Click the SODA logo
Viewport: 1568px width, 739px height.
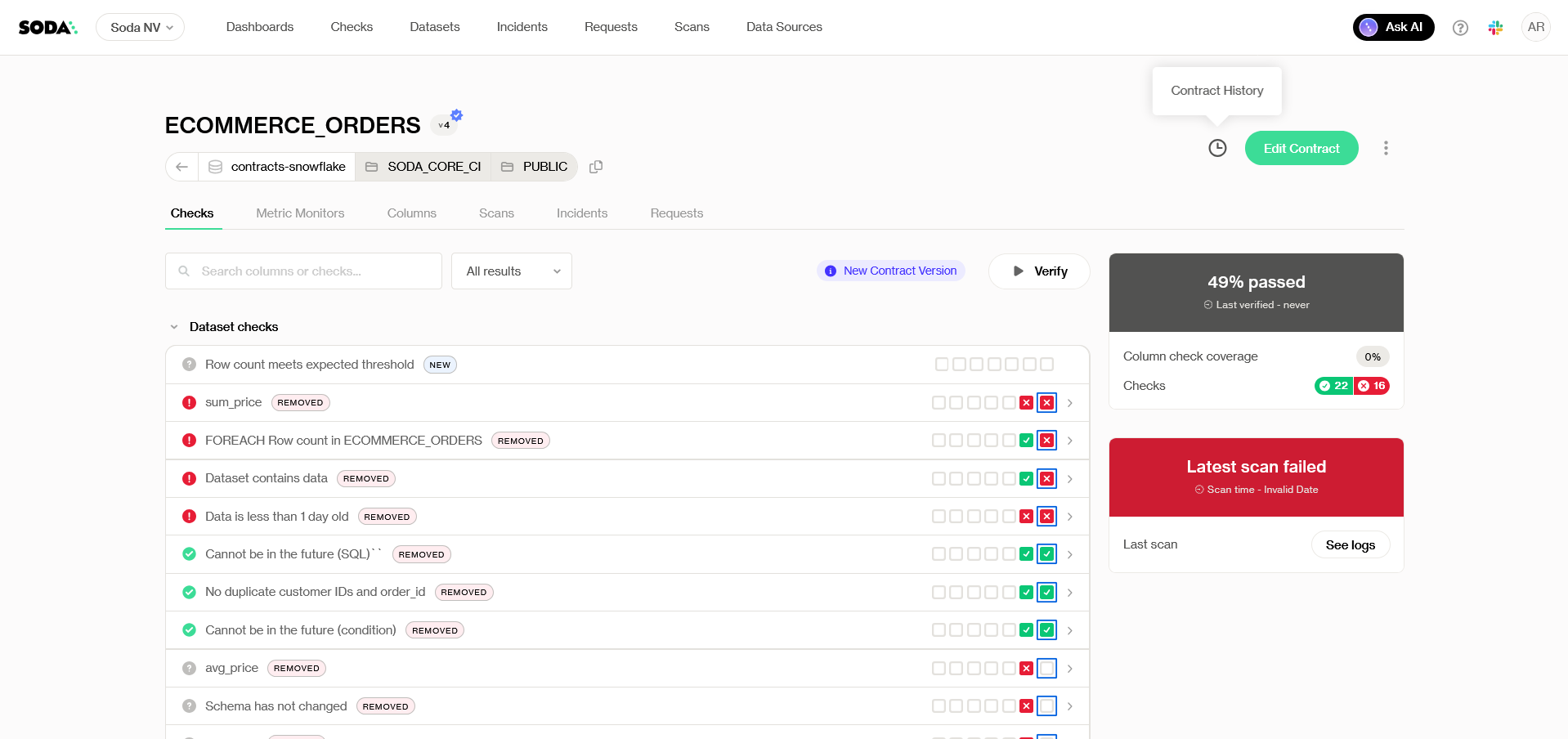(47, 28)
